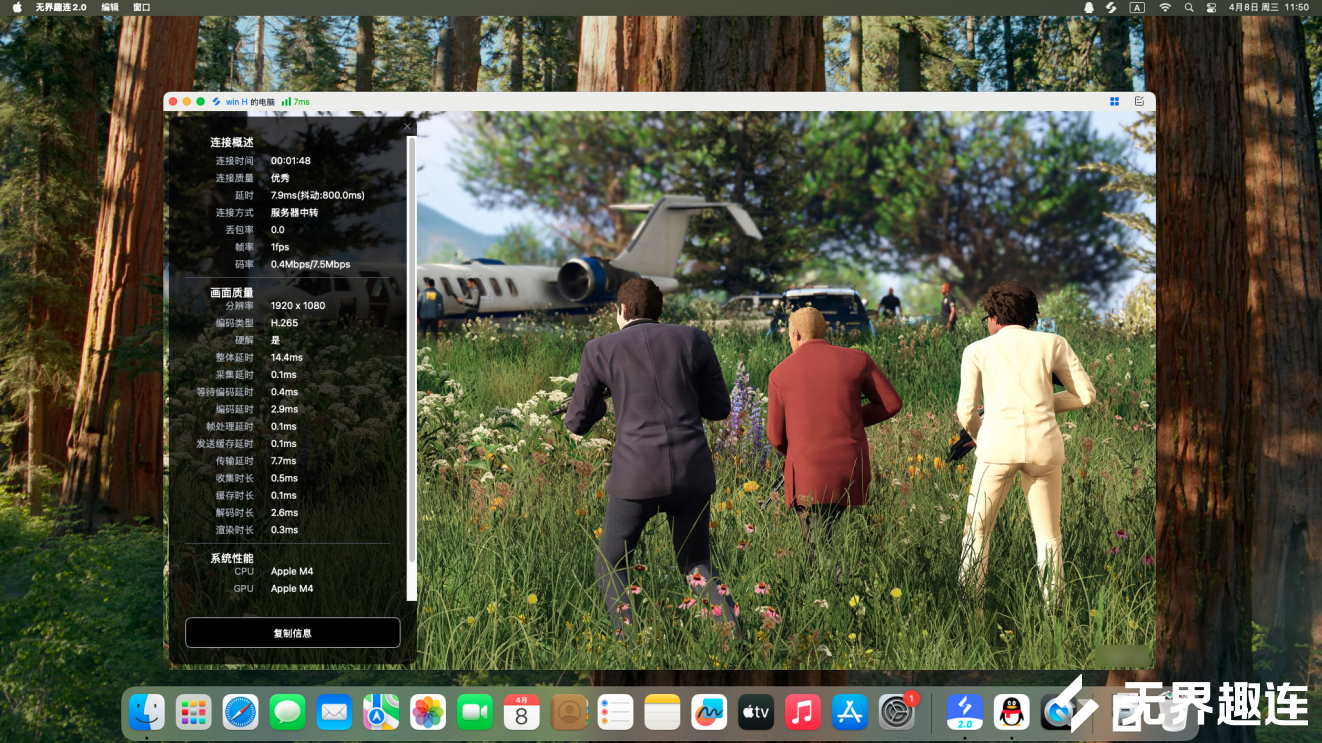Click the 7ms signal latency indicator
The height and width of the screenshot is (743, 1322).
[x=295, y=102]
